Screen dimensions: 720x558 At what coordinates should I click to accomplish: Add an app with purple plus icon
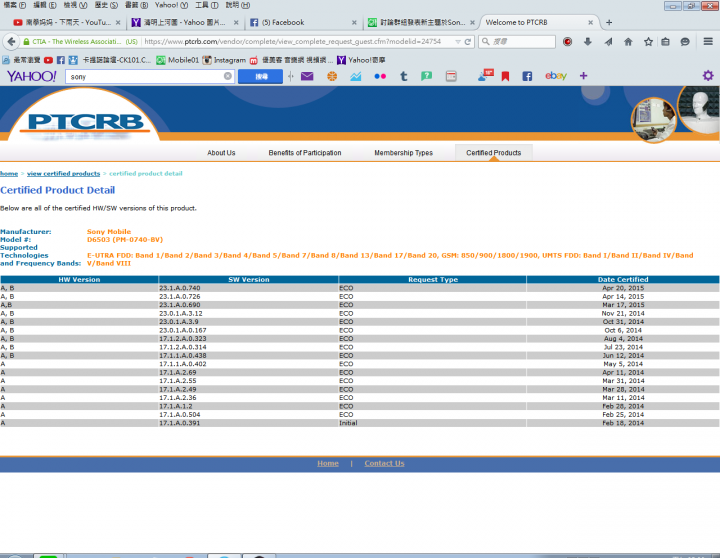click(584, 76)
